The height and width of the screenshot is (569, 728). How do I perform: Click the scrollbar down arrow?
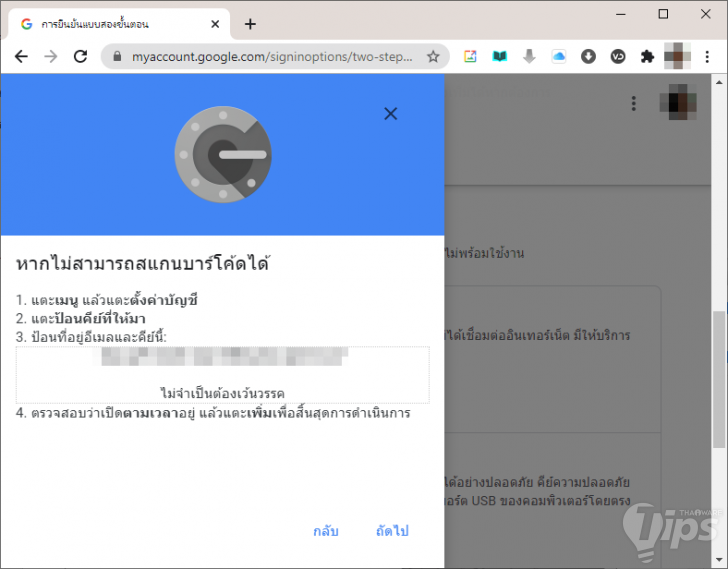click(719, 560)
